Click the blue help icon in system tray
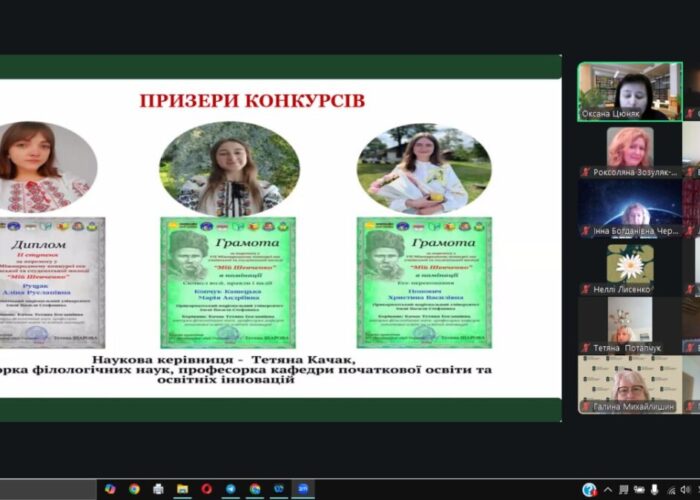 tap(590, 489)
